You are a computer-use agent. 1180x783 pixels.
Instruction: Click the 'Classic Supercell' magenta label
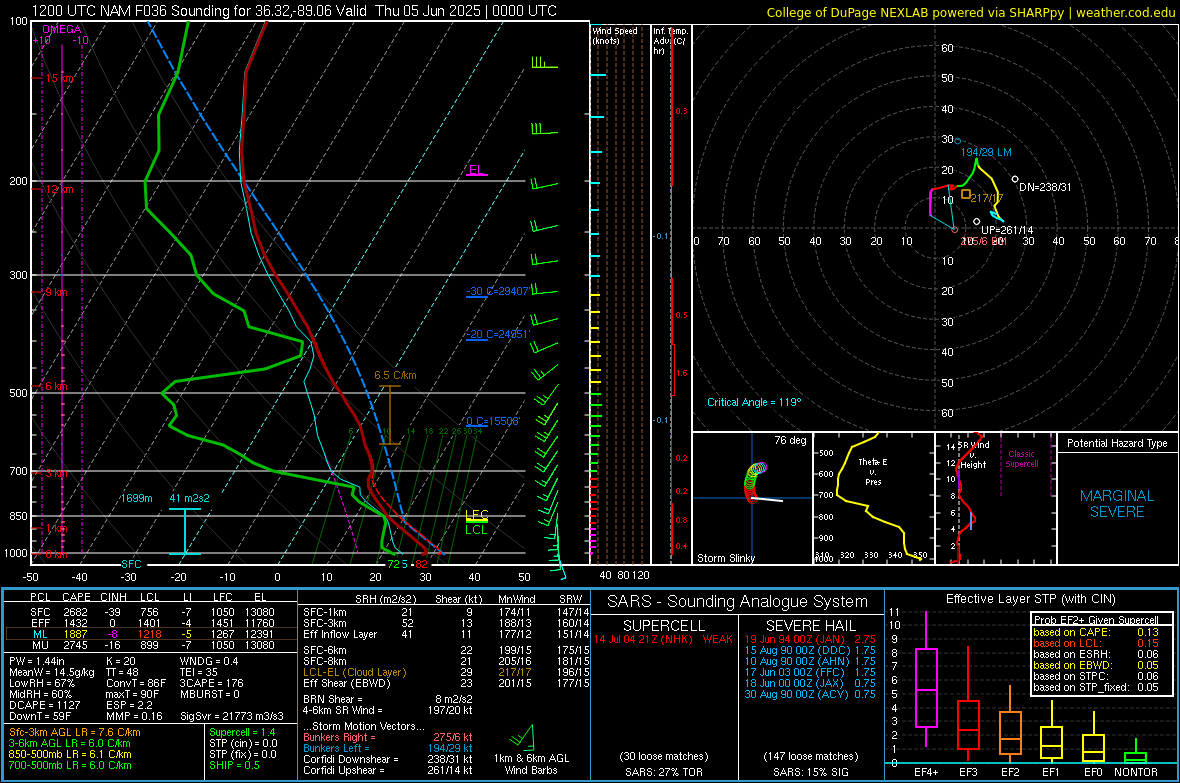(x=1022, y=459)
